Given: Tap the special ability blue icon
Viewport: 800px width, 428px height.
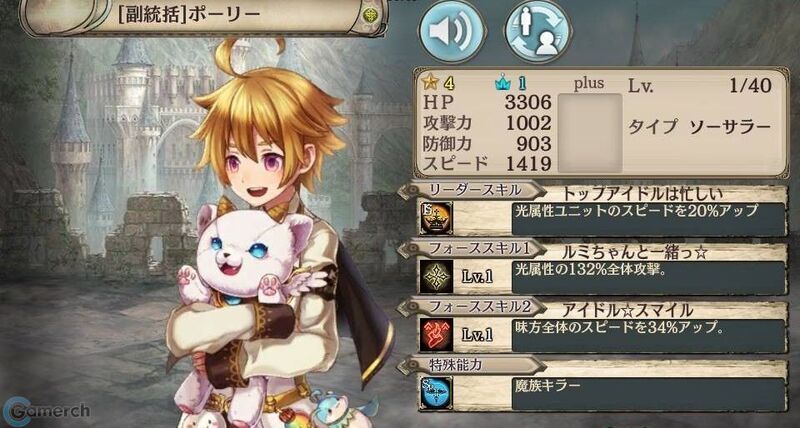Looking at the screenshot, I should 436,392.
